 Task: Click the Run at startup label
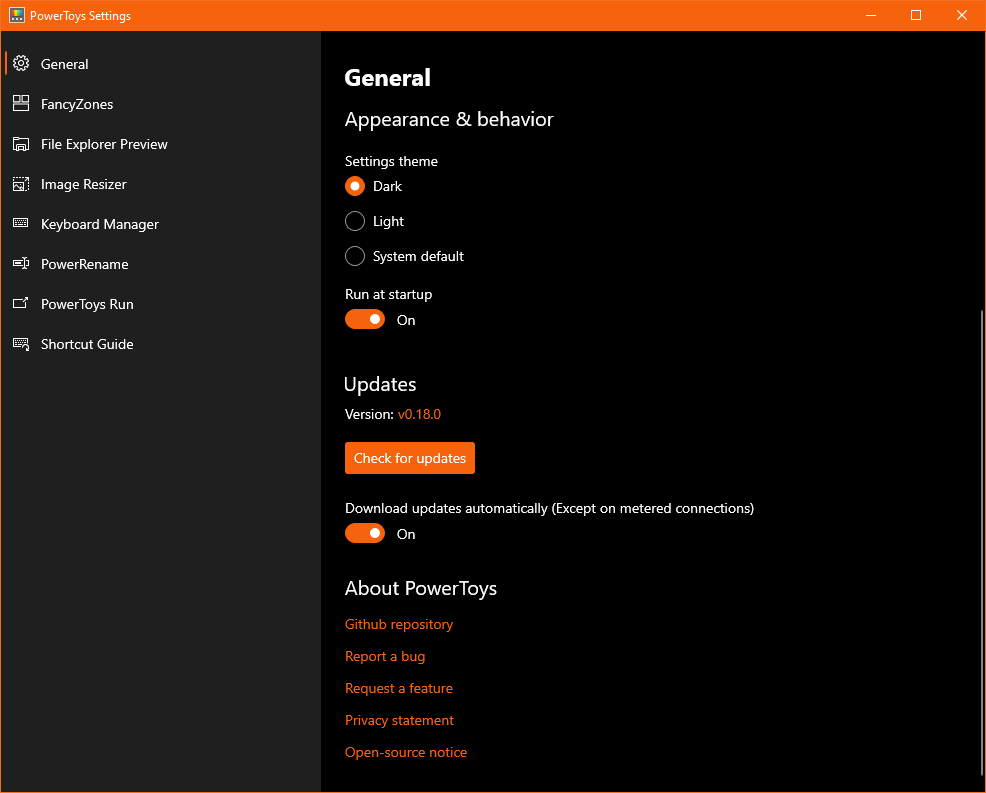389,294
